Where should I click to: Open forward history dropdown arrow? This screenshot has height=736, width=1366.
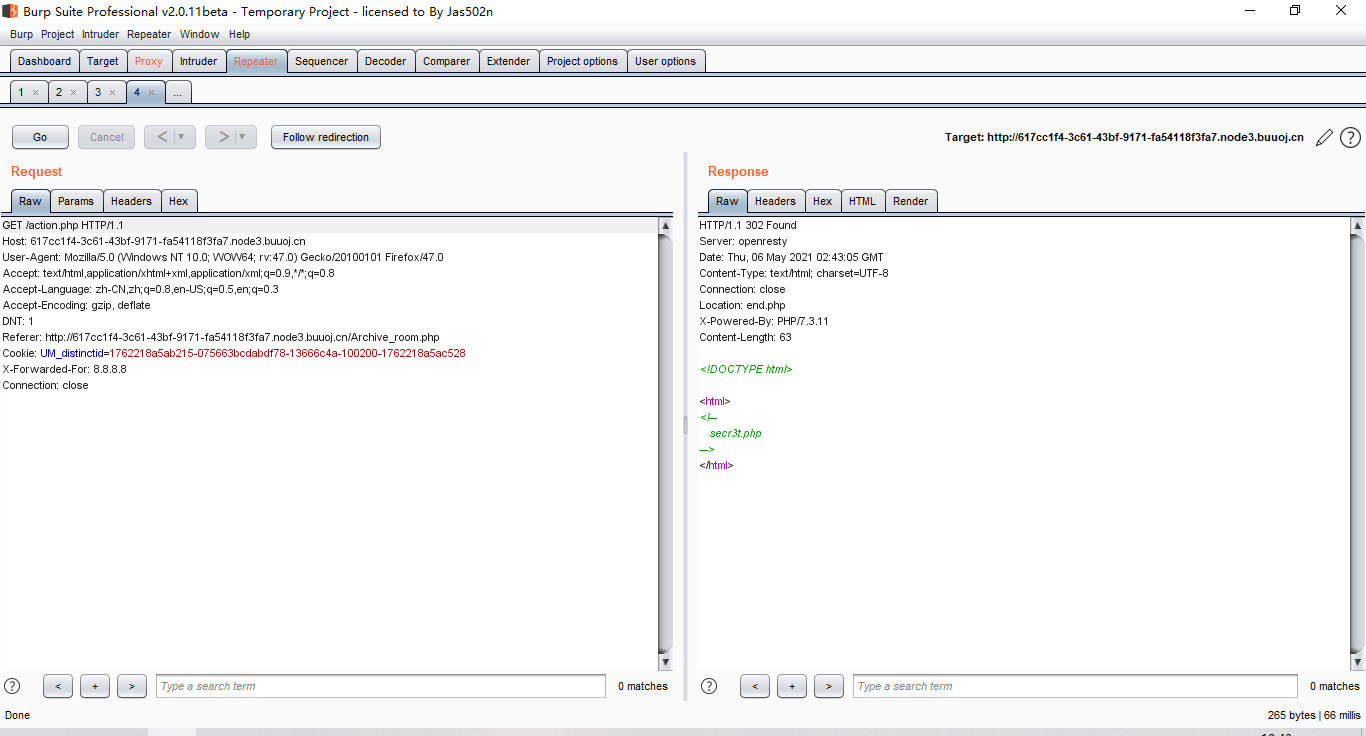(242, 137)
